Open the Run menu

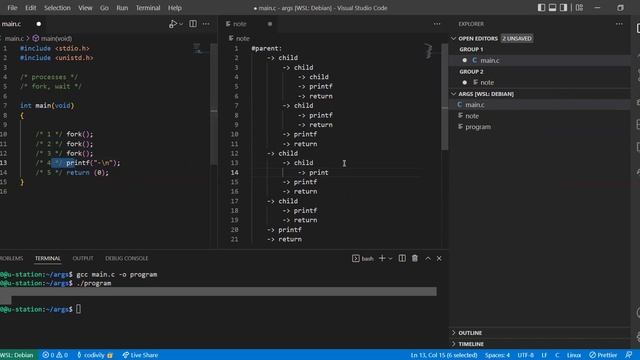coord(122,8)
